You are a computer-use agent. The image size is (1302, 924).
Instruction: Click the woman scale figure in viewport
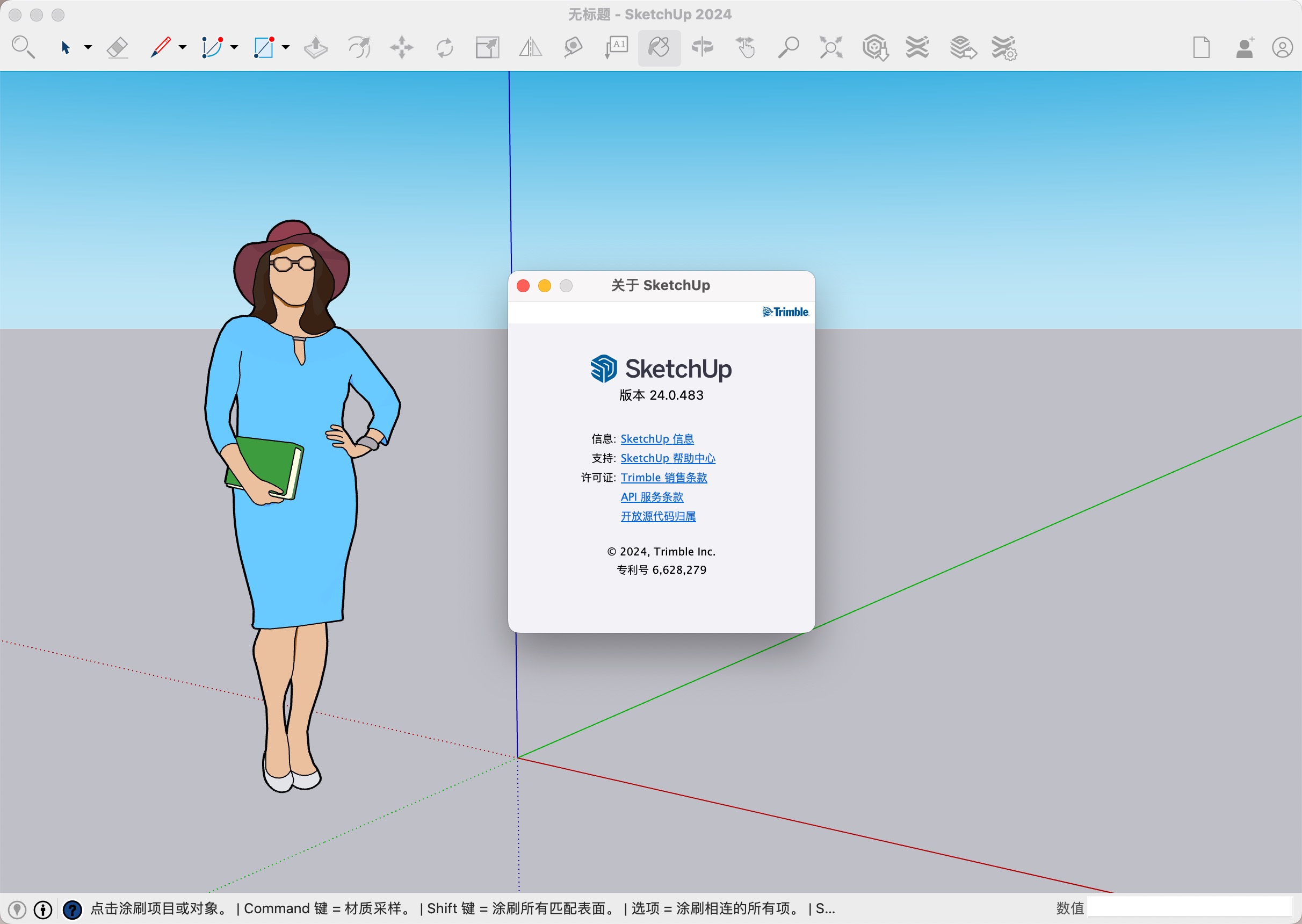(x=301, y=505)
